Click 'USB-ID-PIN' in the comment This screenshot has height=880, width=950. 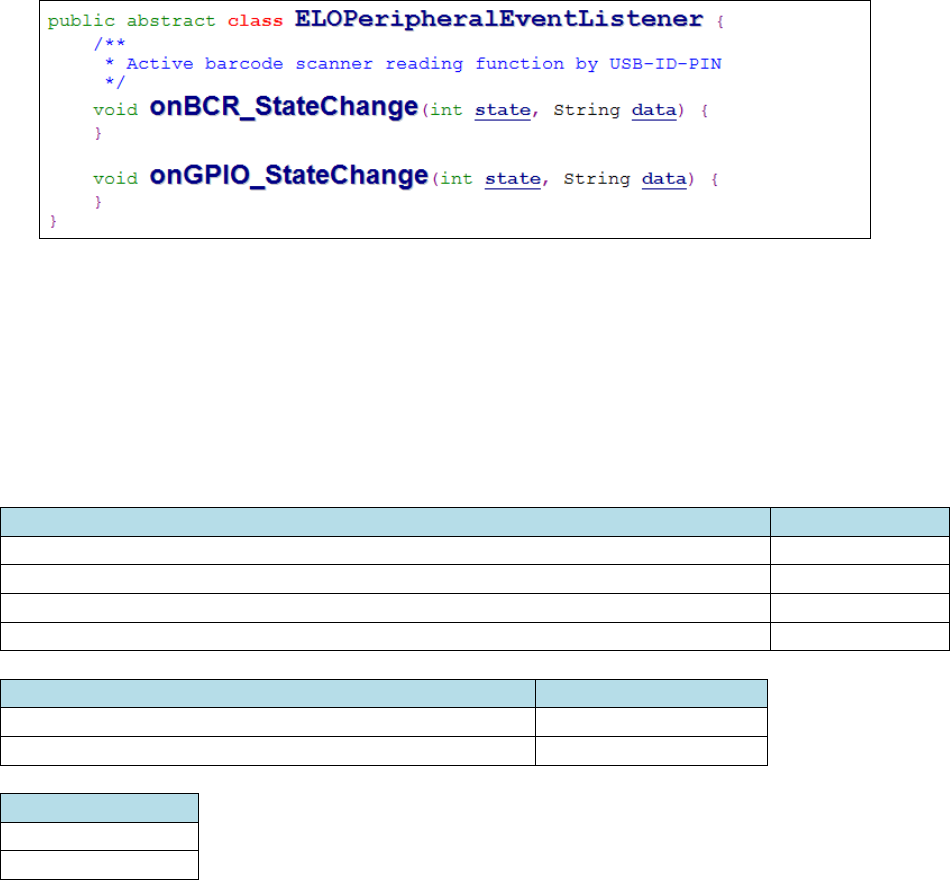pyautogui.click(x=665, y=64)
